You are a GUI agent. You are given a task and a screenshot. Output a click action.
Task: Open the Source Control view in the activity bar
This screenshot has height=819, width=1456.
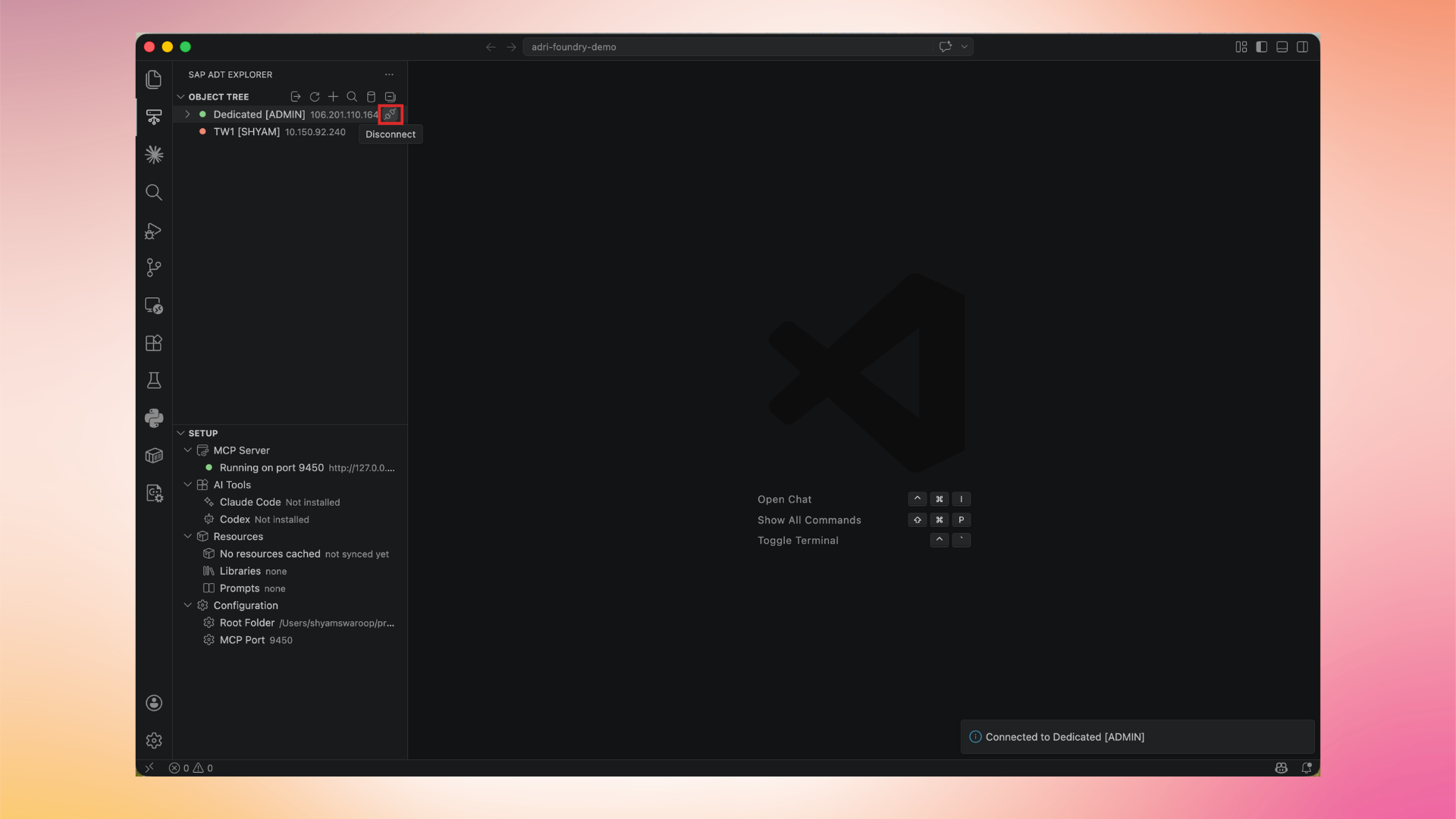[x=154, y=268]
